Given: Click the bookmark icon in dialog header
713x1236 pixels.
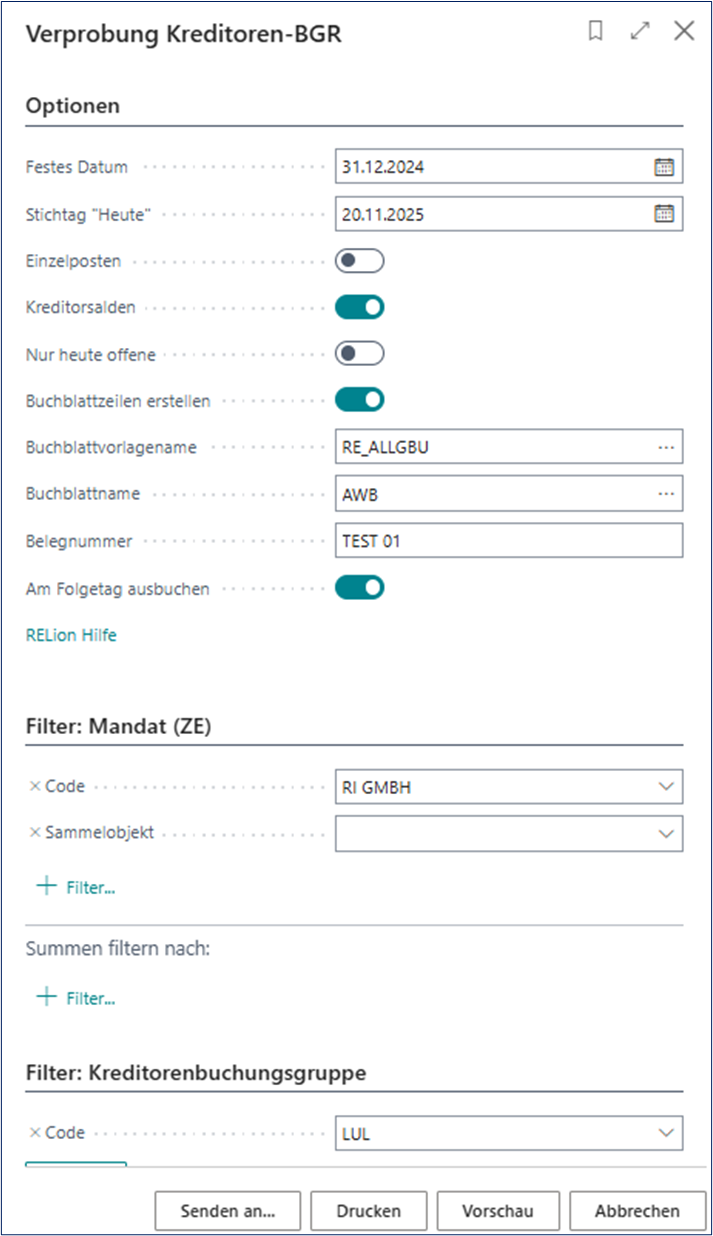Looking at the screenshot, I should (x=596, y=32).
